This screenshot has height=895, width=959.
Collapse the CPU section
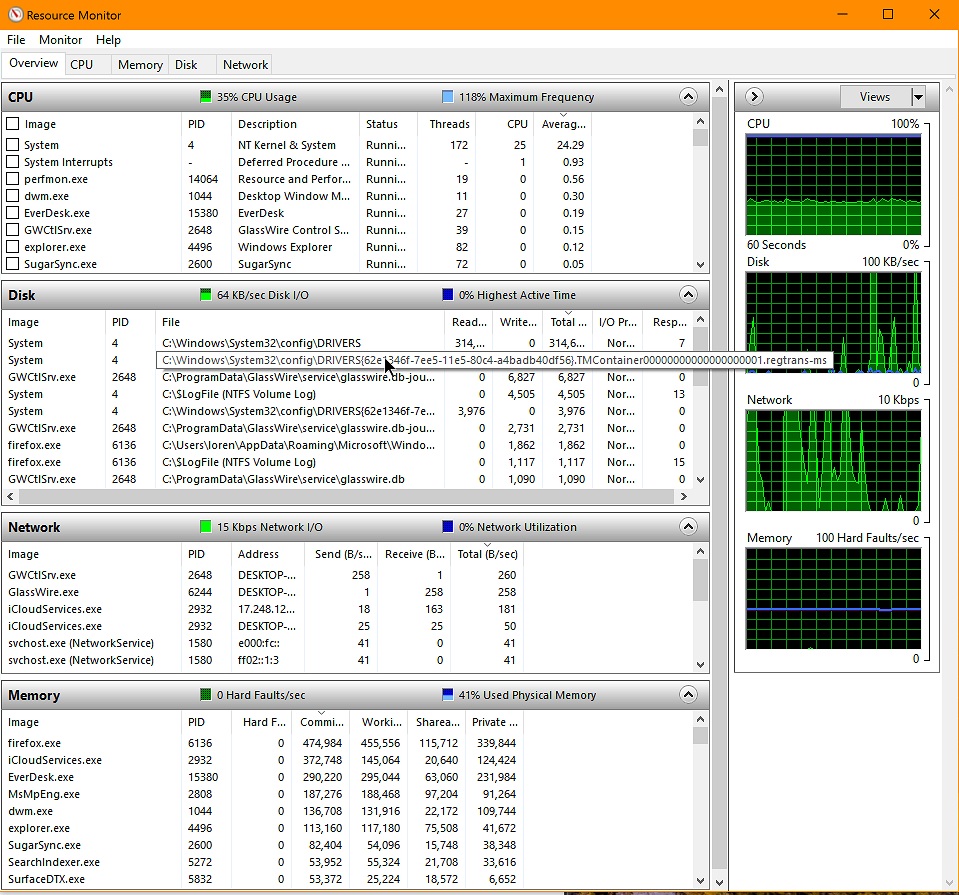688,97
